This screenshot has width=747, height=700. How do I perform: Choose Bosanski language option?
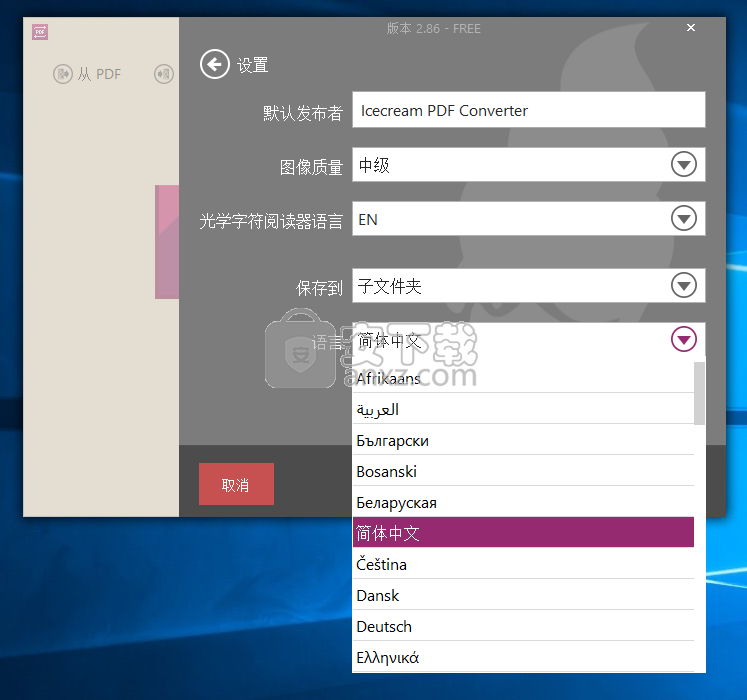[x=523, y=471]
